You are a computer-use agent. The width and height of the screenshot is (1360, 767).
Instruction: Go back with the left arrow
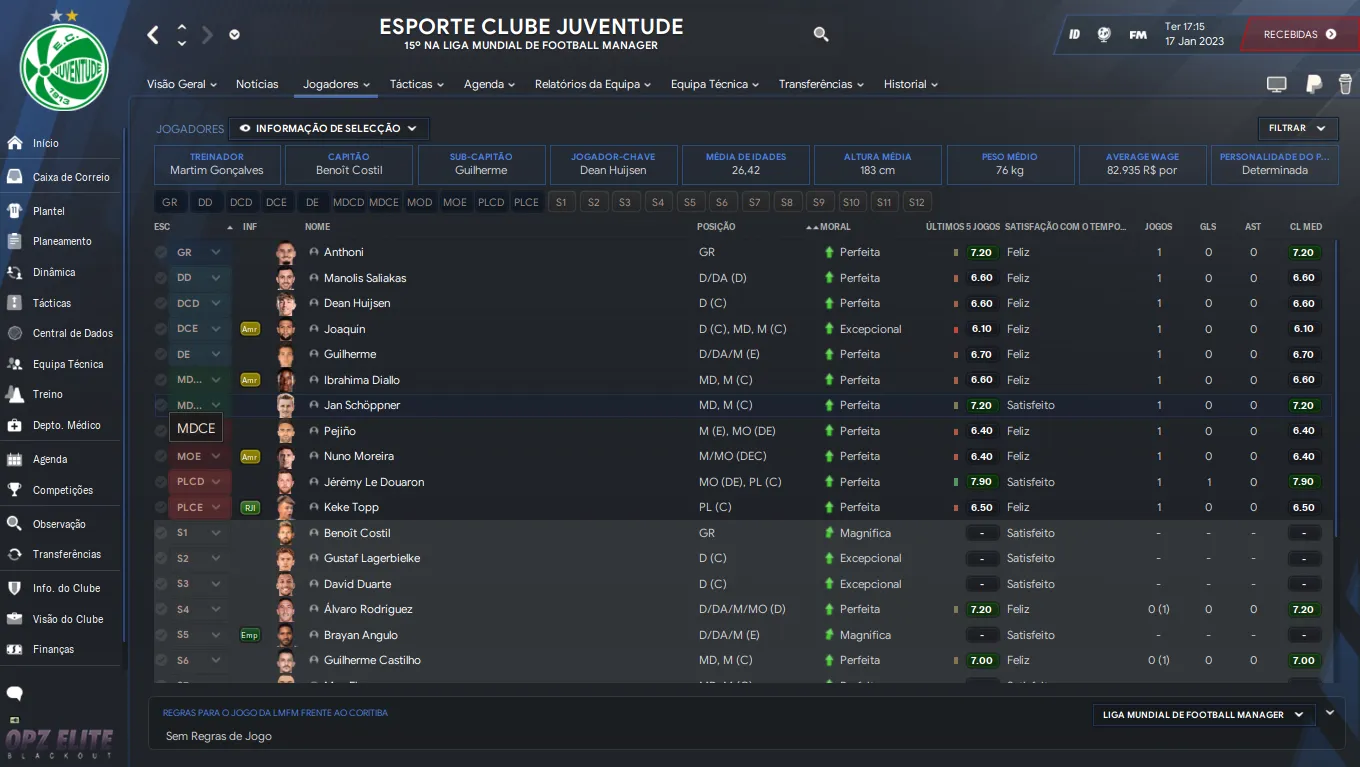[153, 35]
